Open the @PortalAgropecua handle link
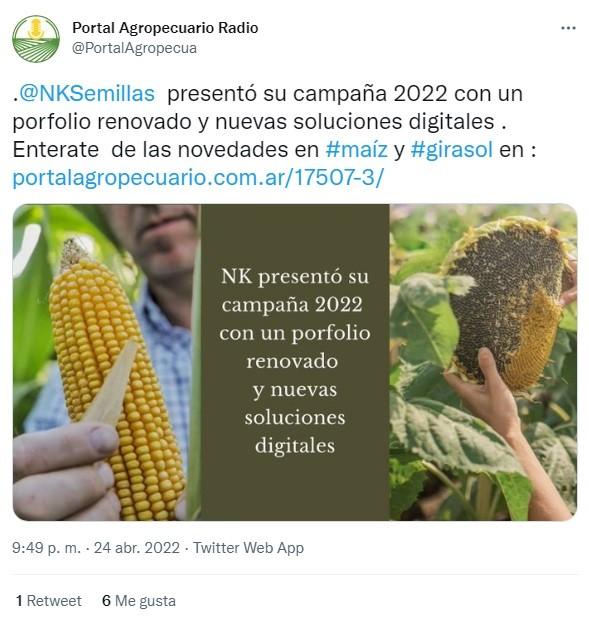This screenshot has width=589, height=623. pyautogui.click(x=134, y=48)
